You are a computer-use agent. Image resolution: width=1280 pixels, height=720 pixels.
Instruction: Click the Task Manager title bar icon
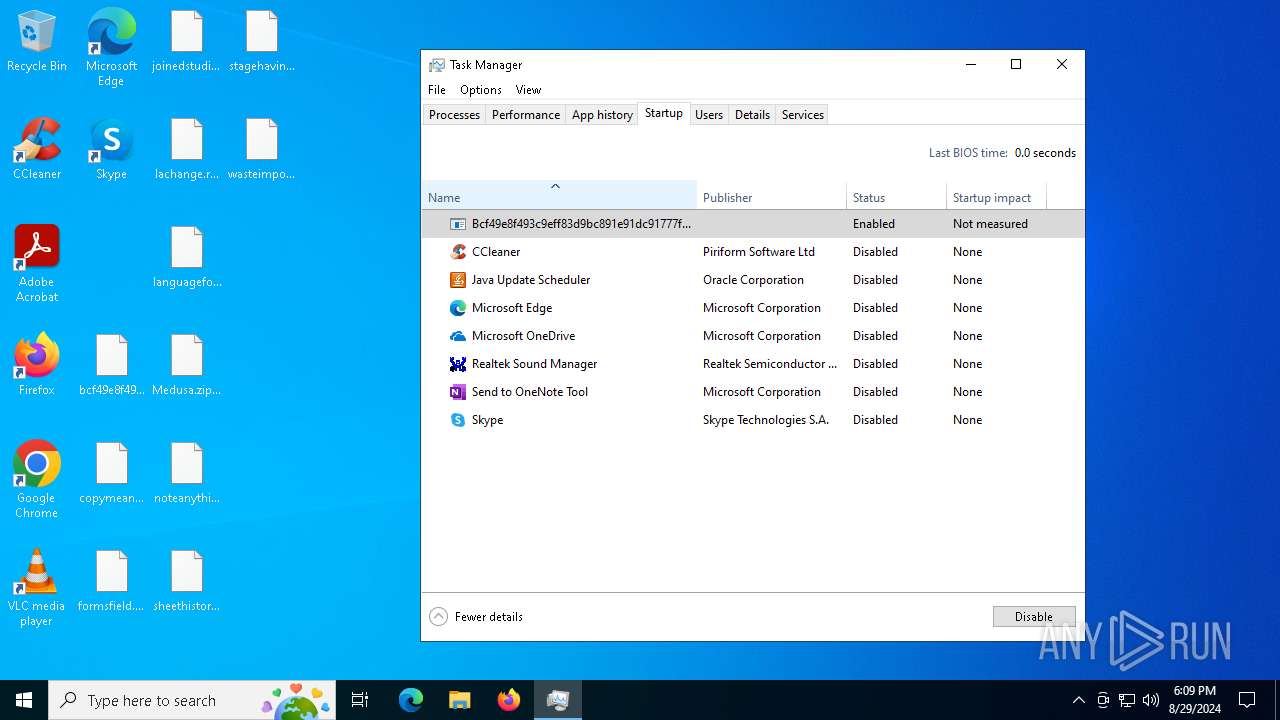click(x=437, y=65)
